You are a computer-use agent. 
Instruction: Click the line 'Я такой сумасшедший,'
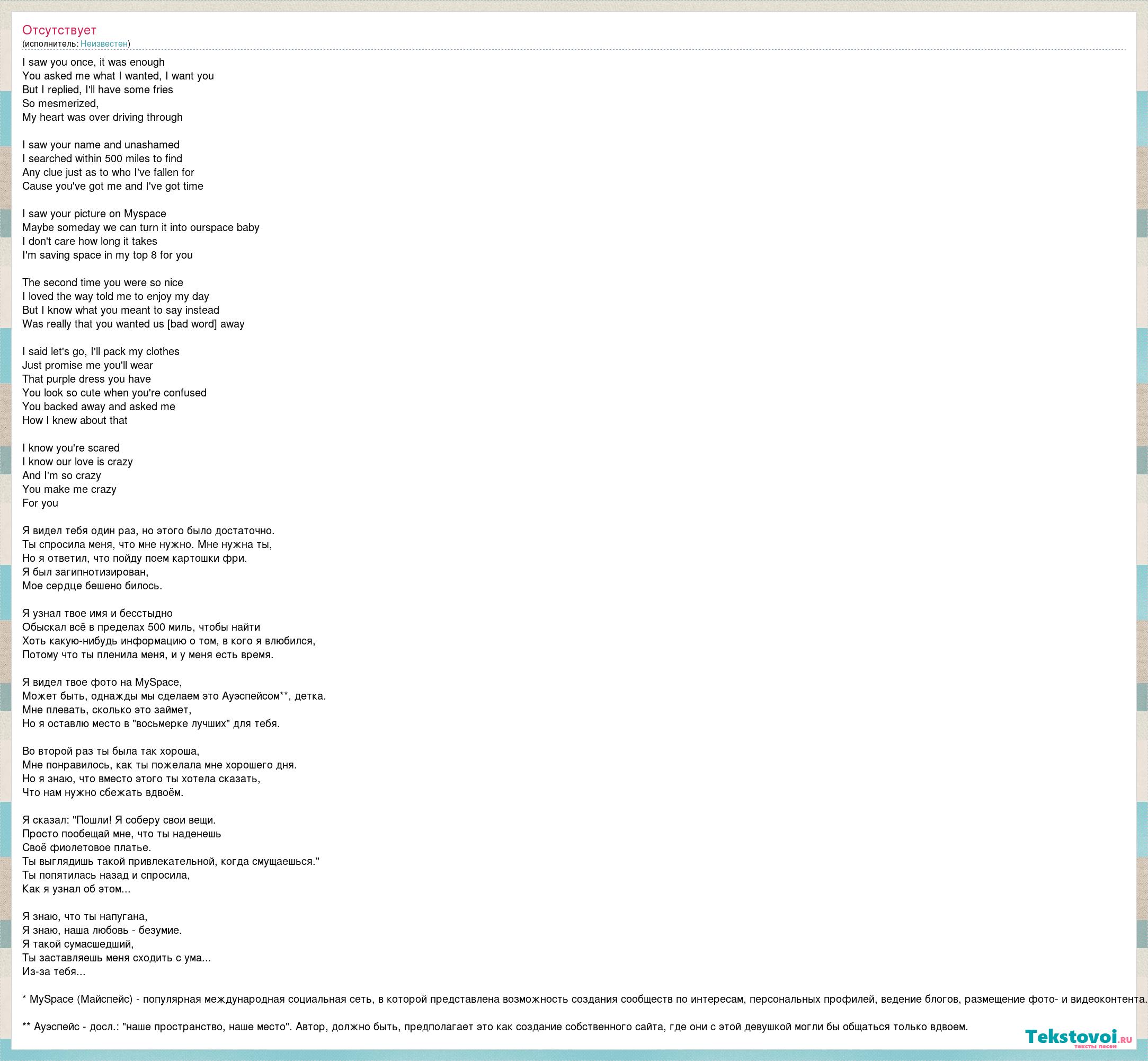[78, 944]
